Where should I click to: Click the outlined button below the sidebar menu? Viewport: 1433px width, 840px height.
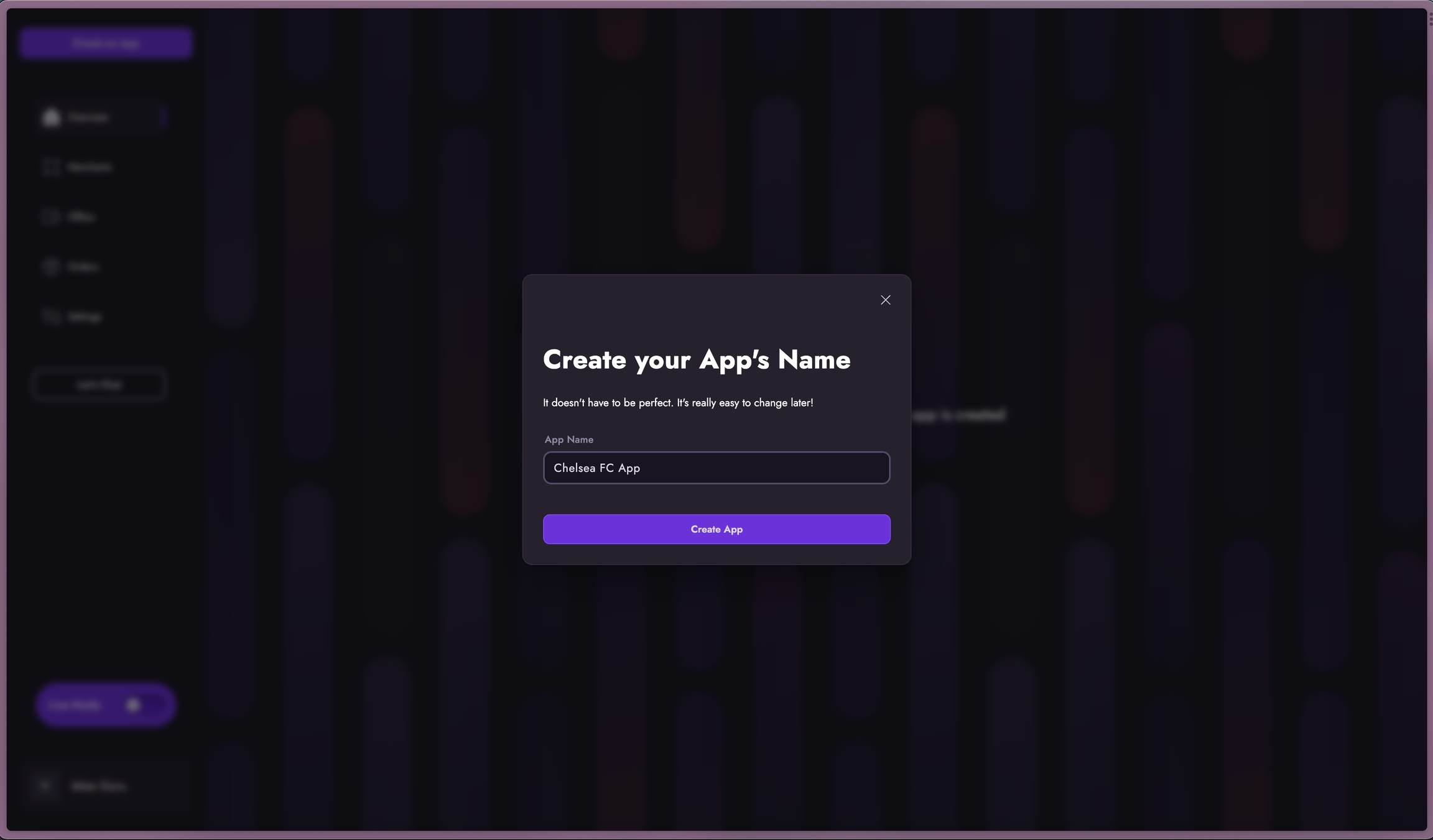point(100,385)
